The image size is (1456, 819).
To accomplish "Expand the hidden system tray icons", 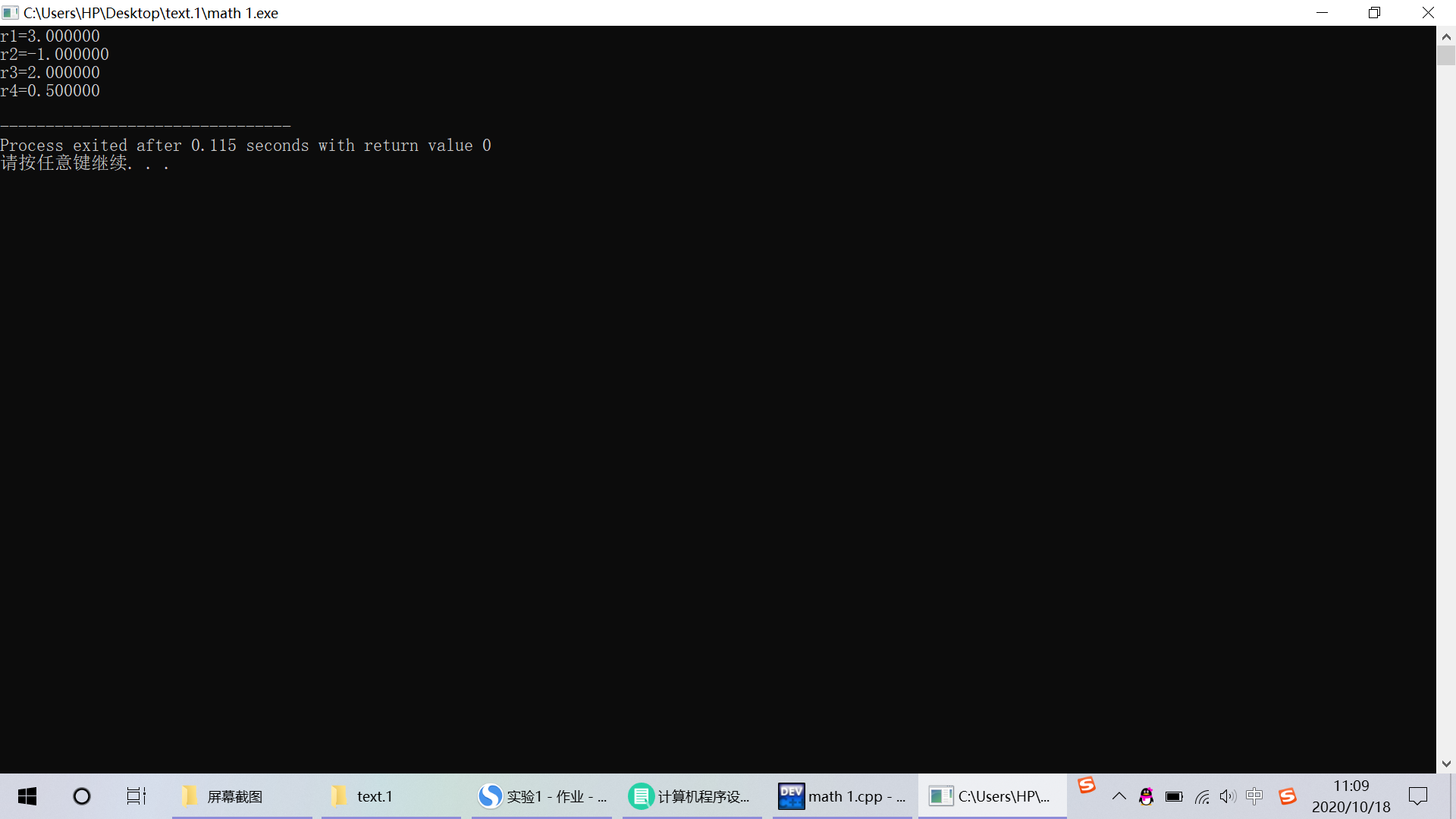I will 1119,796.
